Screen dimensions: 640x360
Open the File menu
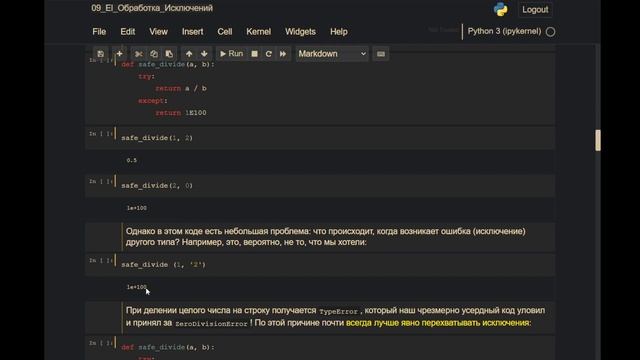pos(99,31)
